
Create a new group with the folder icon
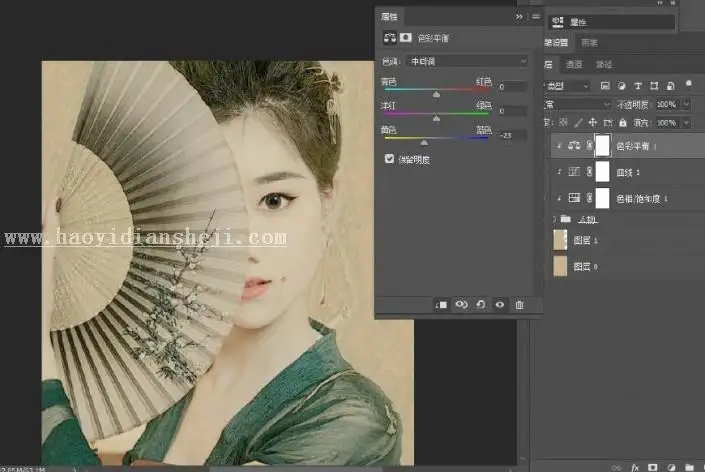coord(689,468)
